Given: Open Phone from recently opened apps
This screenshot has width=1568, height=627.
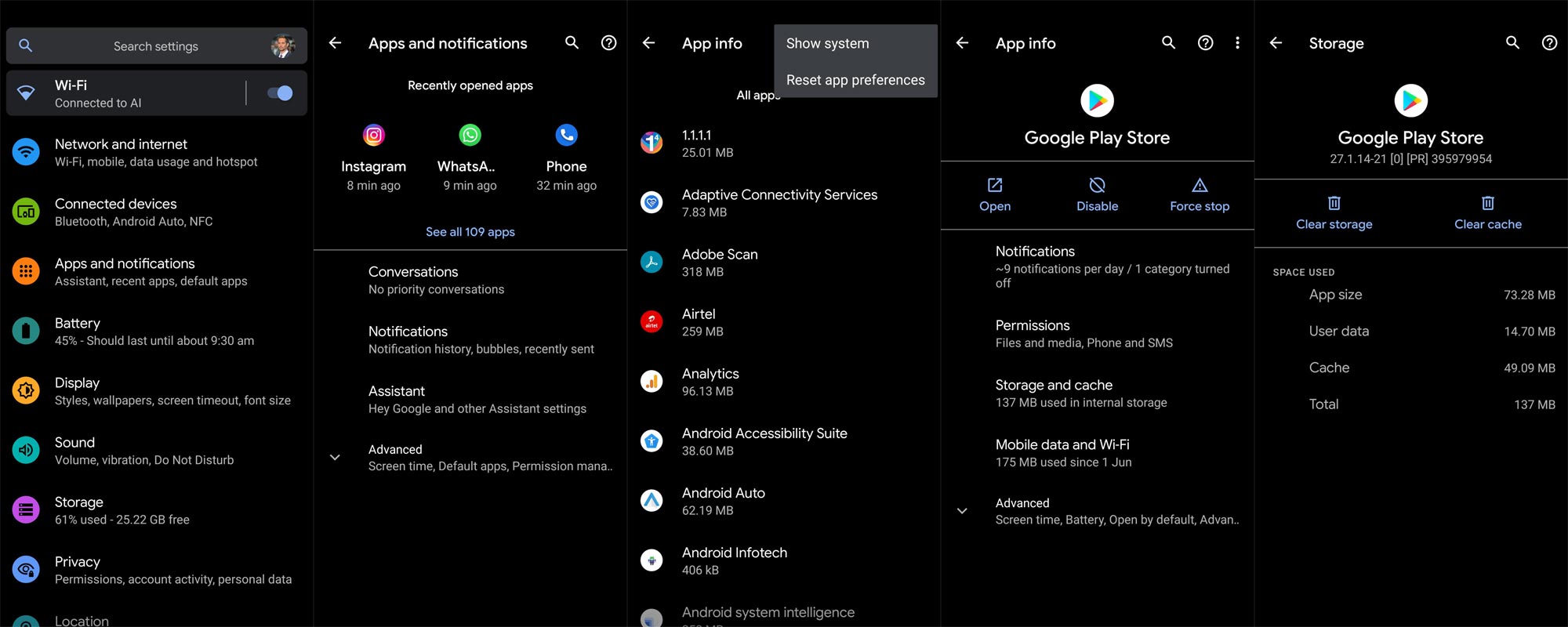Looking at the screenshot, I should click(566, 157).
